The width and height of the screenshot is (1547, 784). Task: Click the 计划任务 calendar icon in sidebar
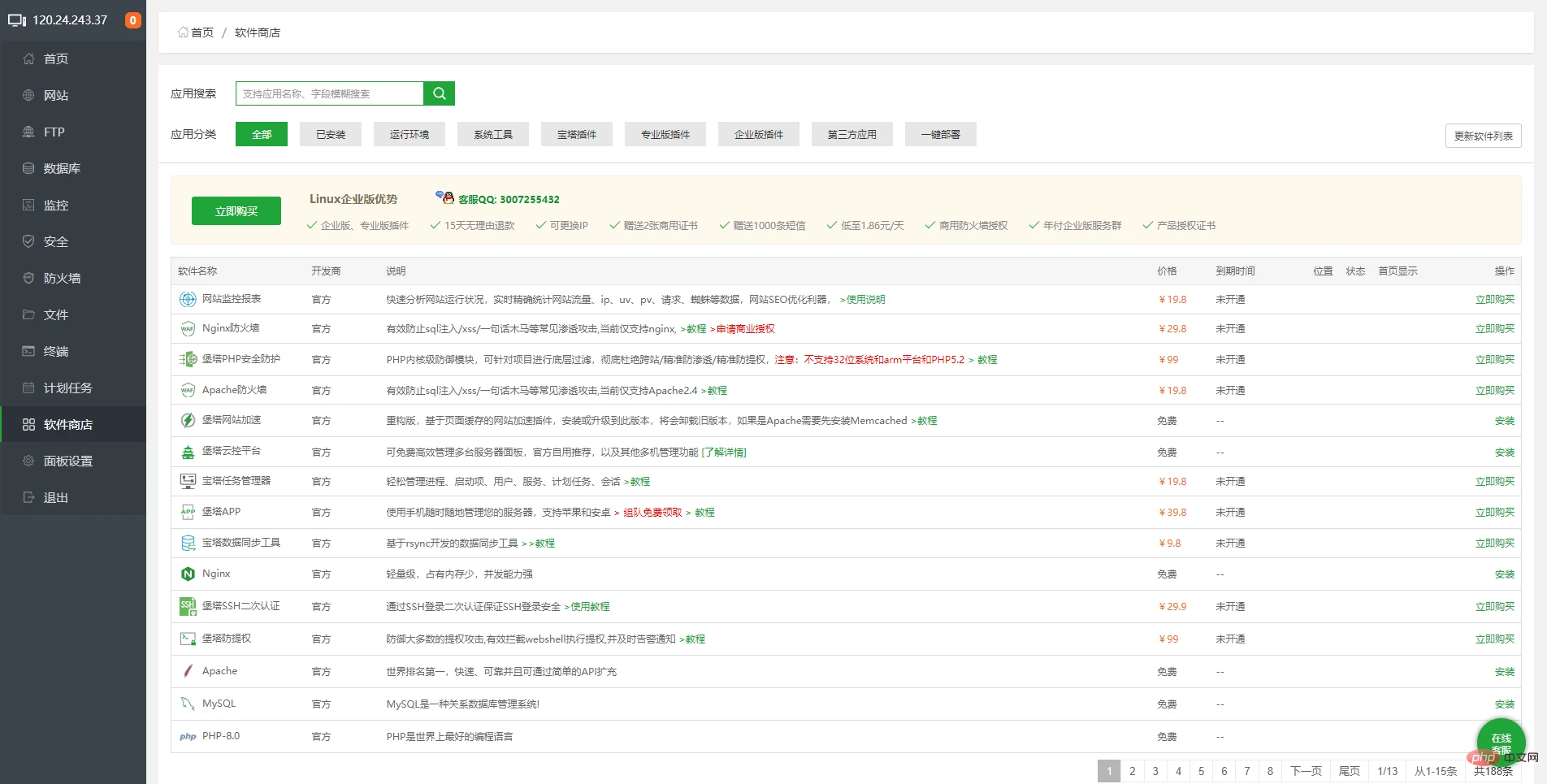[28, 388]
